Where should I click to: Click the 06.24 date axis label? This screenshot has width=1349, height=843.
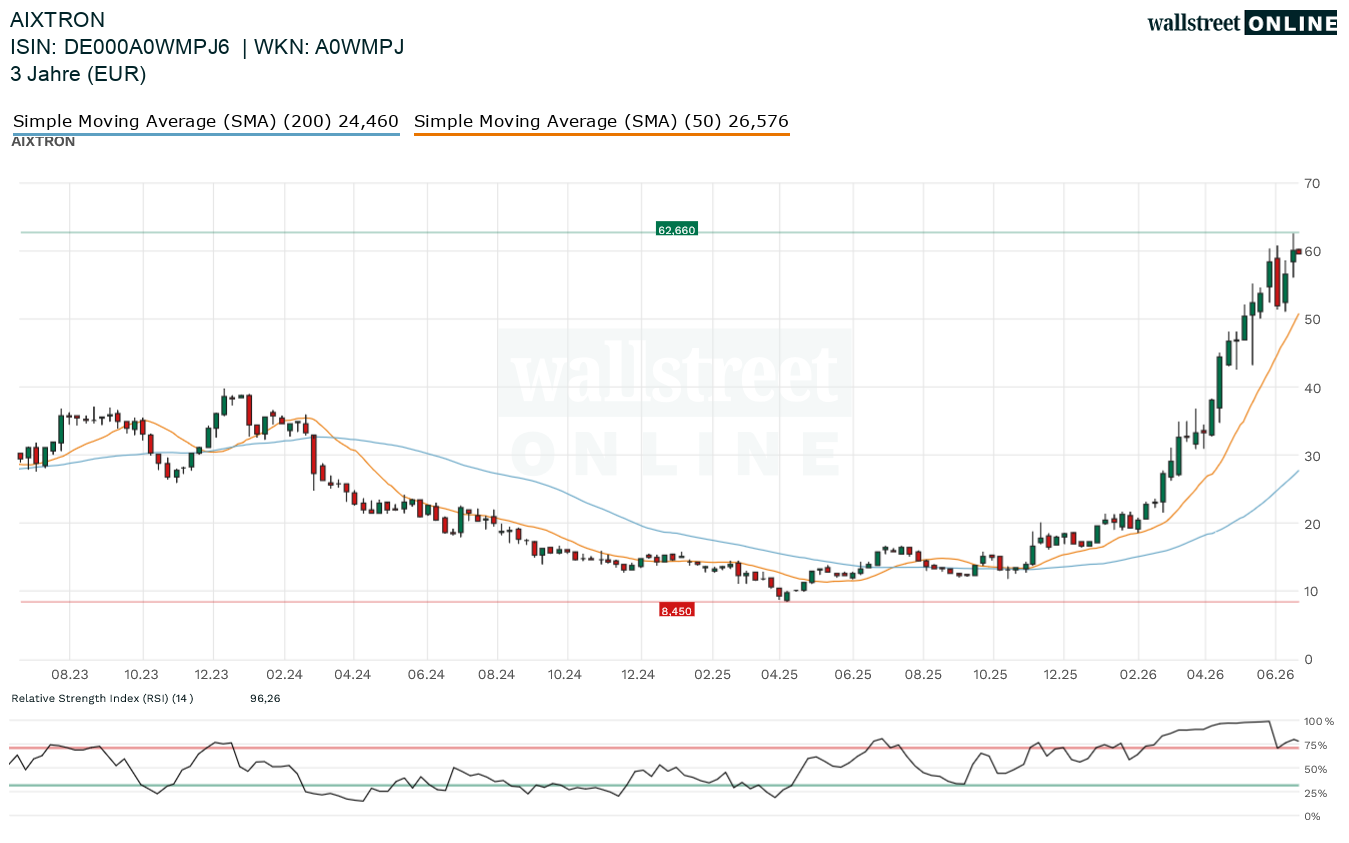[427, 675]
